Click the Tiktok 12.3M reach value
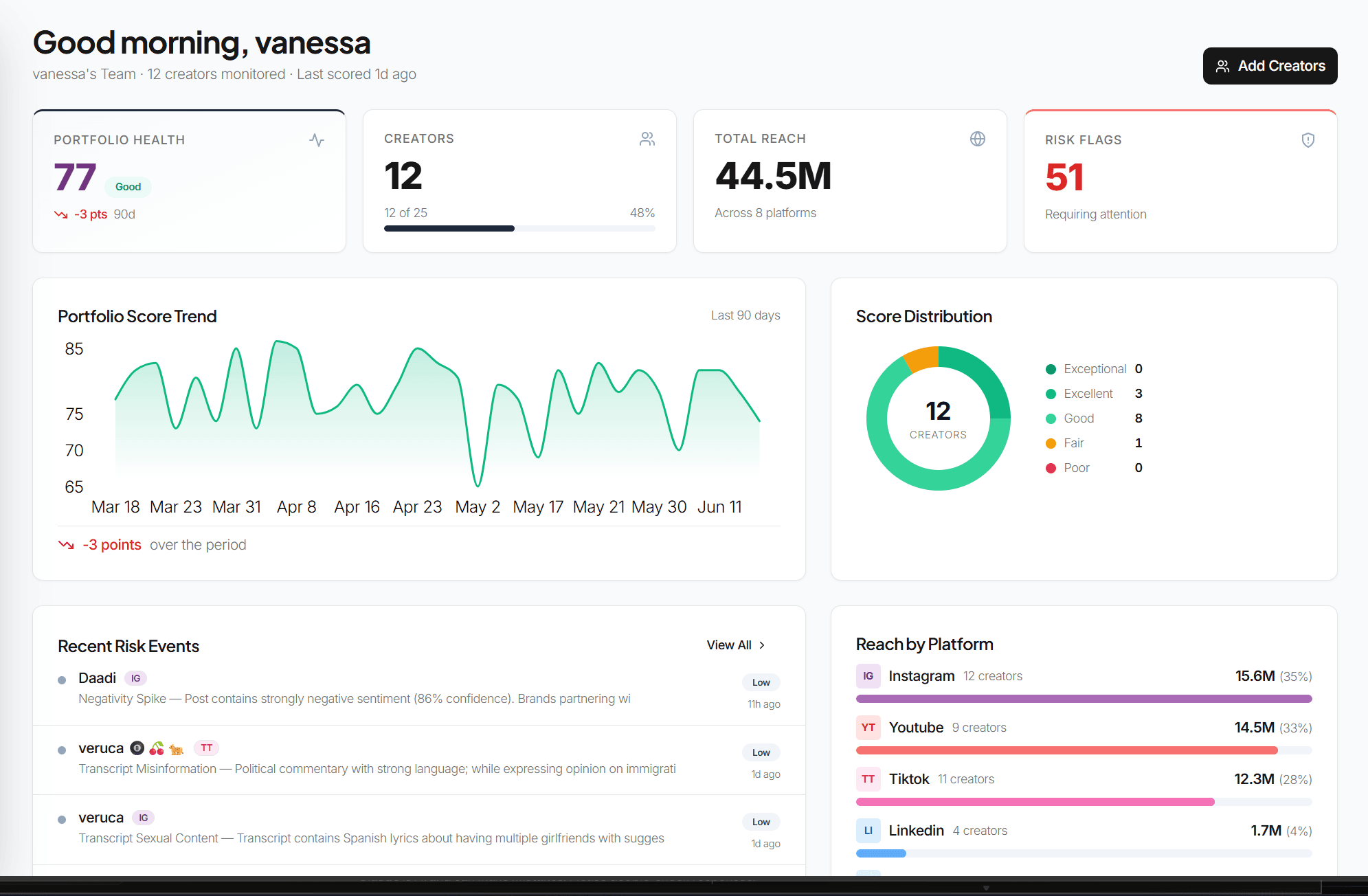Viewport: 1368px width, 896px height. (x=1254, y=779)
